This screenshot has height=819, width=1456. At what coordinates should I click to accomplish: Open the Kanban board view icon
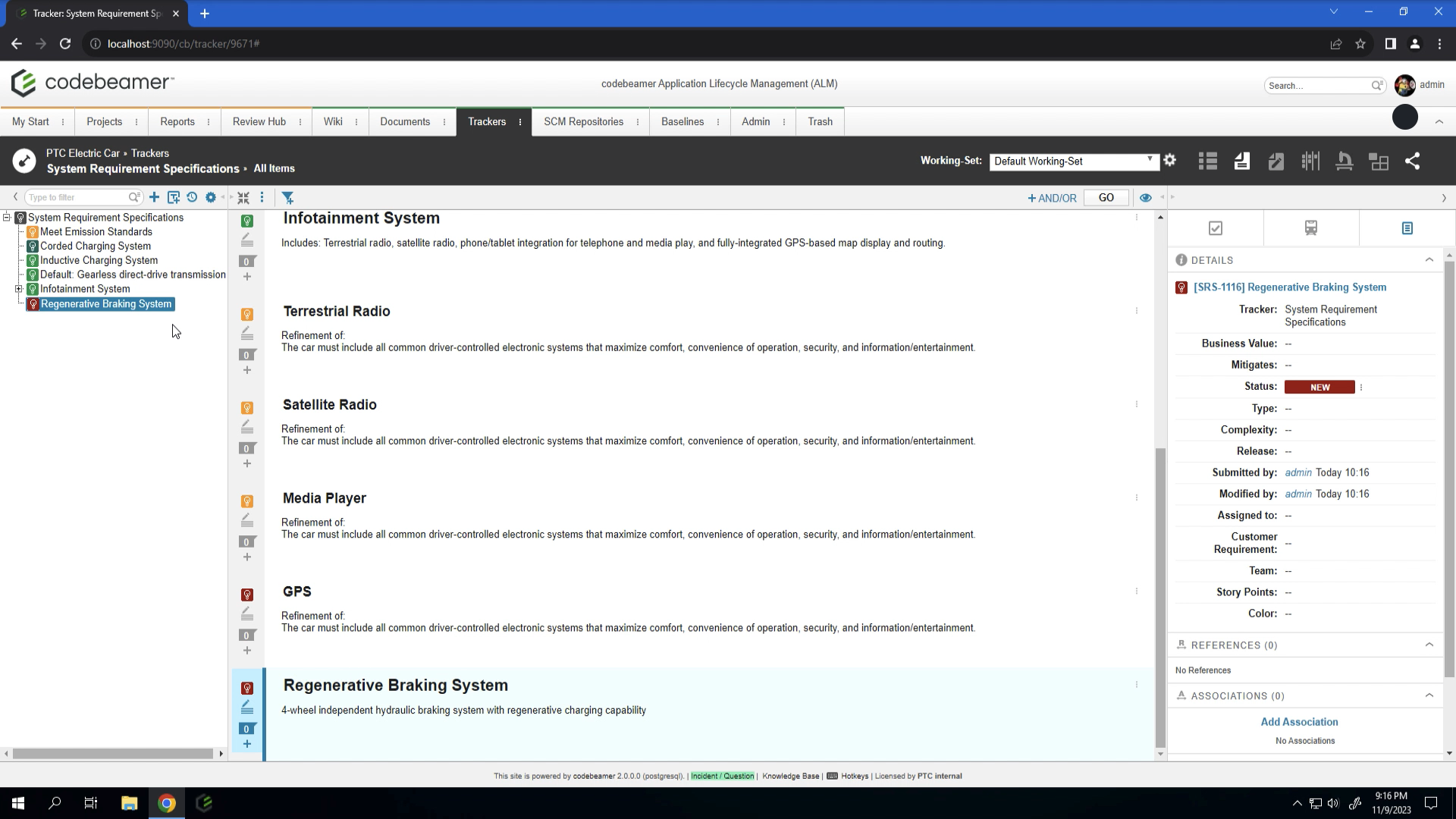1310,162
